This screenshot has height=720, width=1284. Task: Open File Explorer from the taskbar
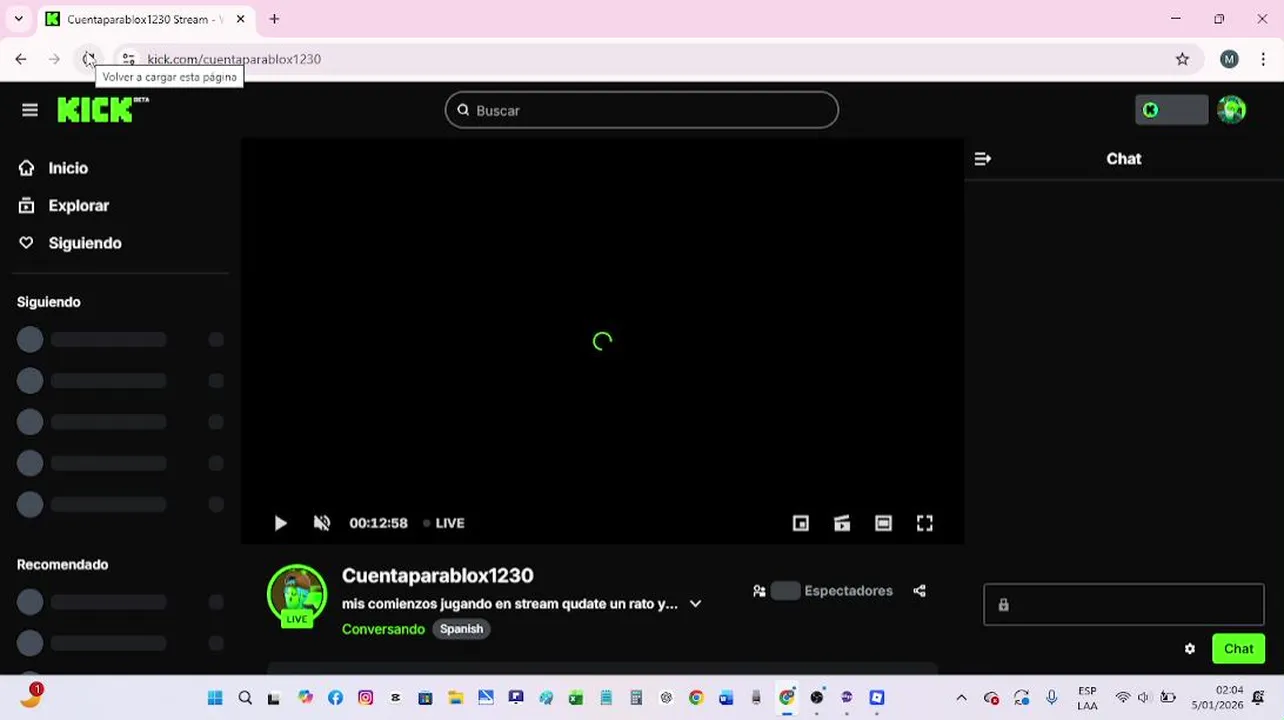coord(455,698)
